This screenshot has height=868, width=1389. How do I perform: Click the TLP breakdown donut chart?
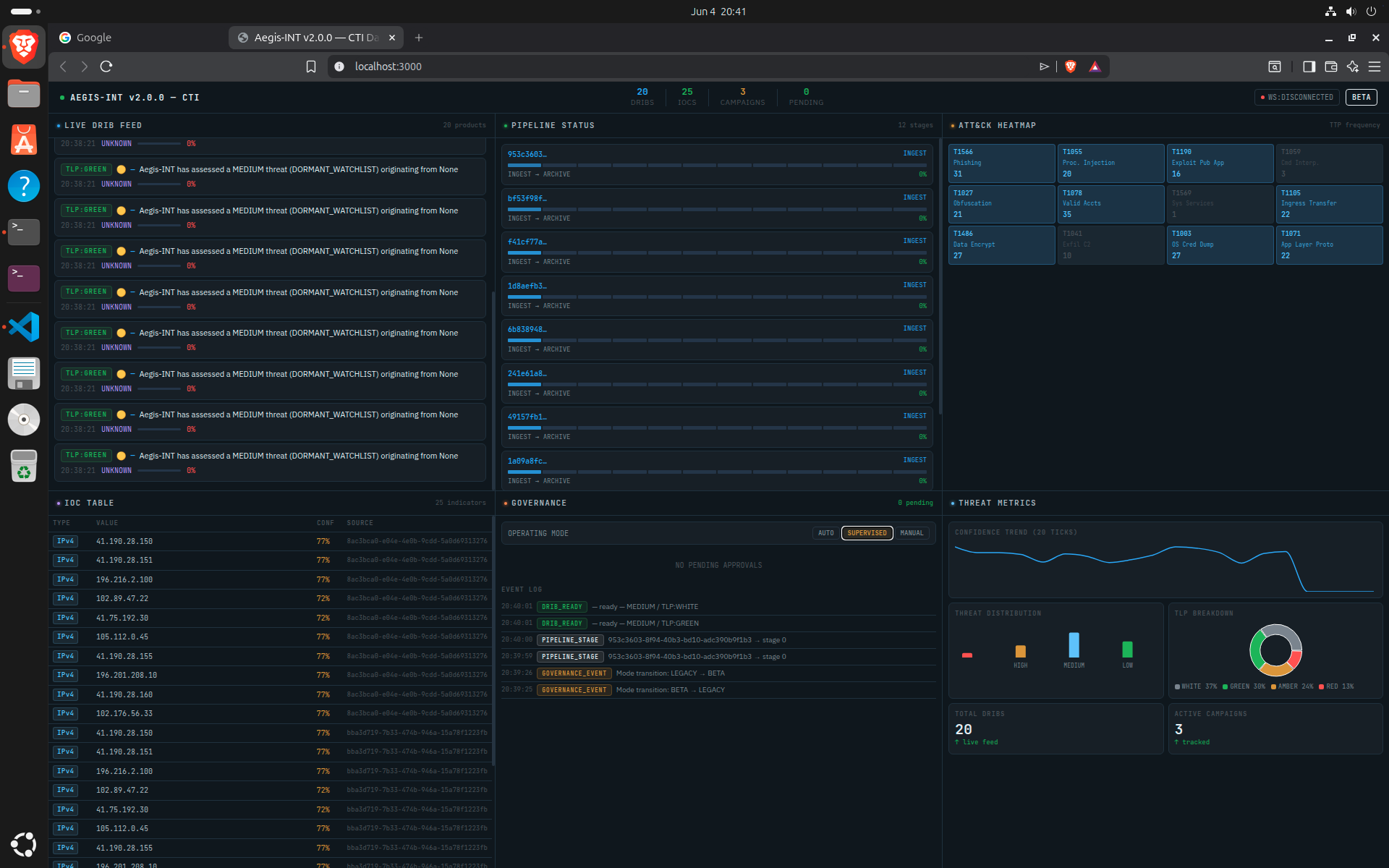pyautogui.click(x=1275, y=650)
